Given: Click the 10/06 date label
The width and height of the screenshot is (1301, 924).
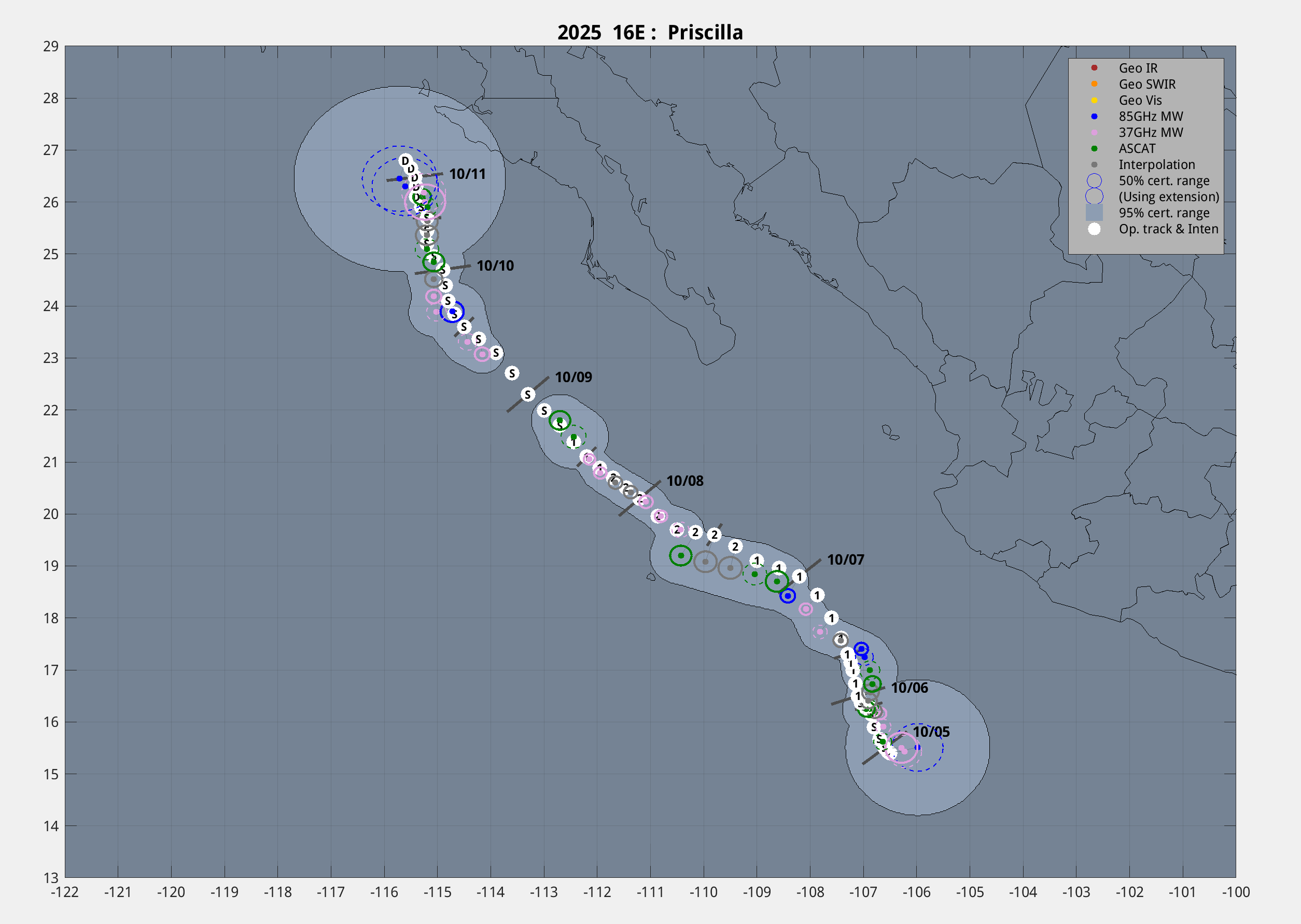Looking at the screenshot, I should [x=908, y=688].
